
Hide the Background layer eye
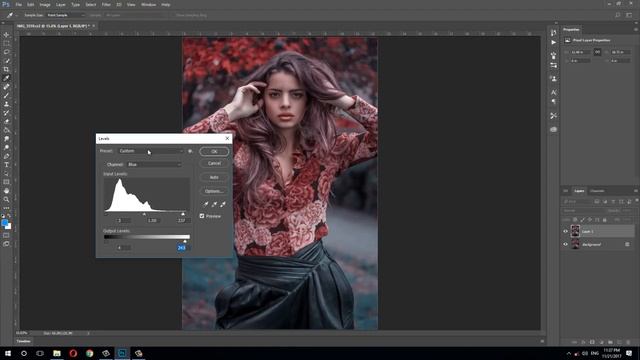(x=566, y=244)
